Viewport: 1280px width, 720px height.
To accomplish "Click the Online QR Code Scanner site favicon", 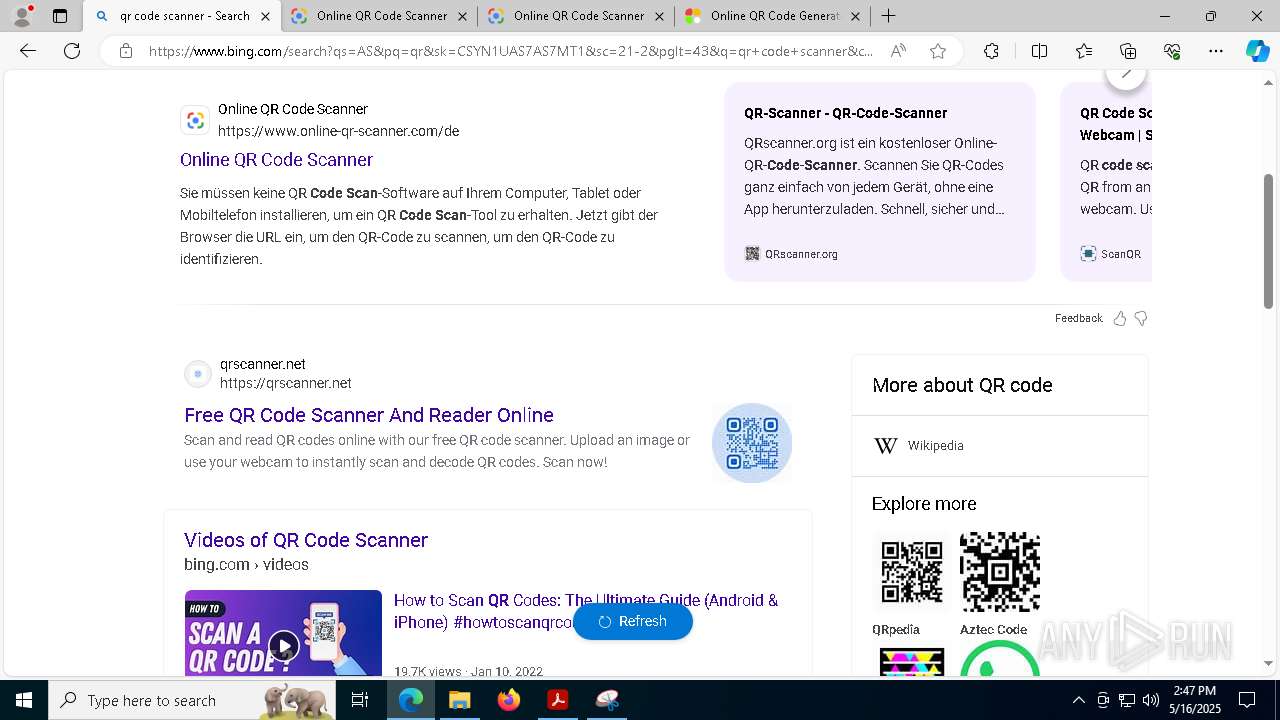I will [x=195, y=120].
